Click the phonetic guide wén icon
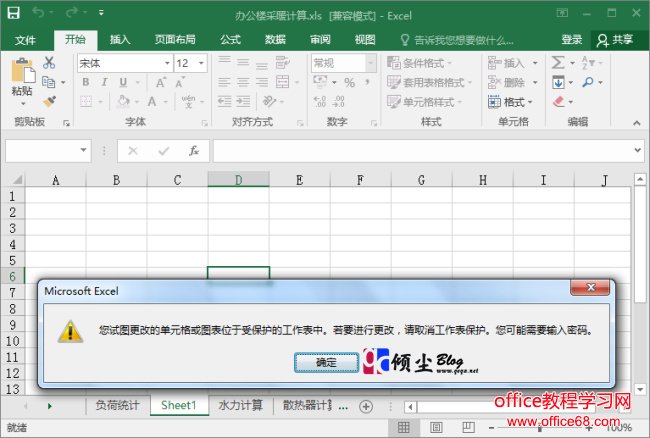 tap(188, 101)
